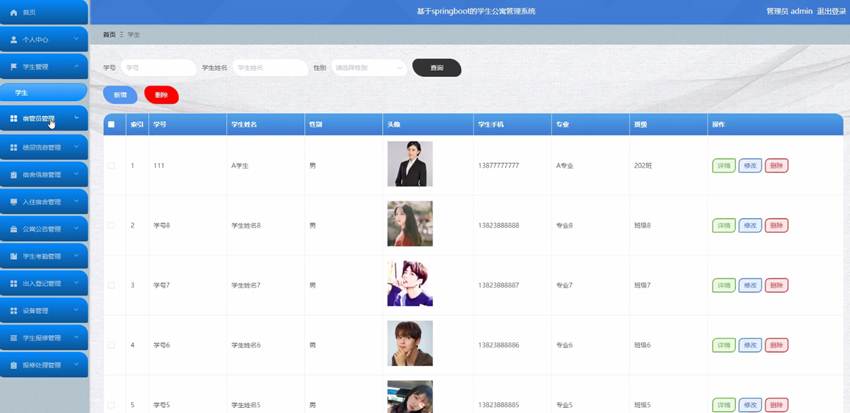The height and width of the screenshot is (413, 850).
Task: Click 修改 for row 学号5
Action: [x=750, y=405]
